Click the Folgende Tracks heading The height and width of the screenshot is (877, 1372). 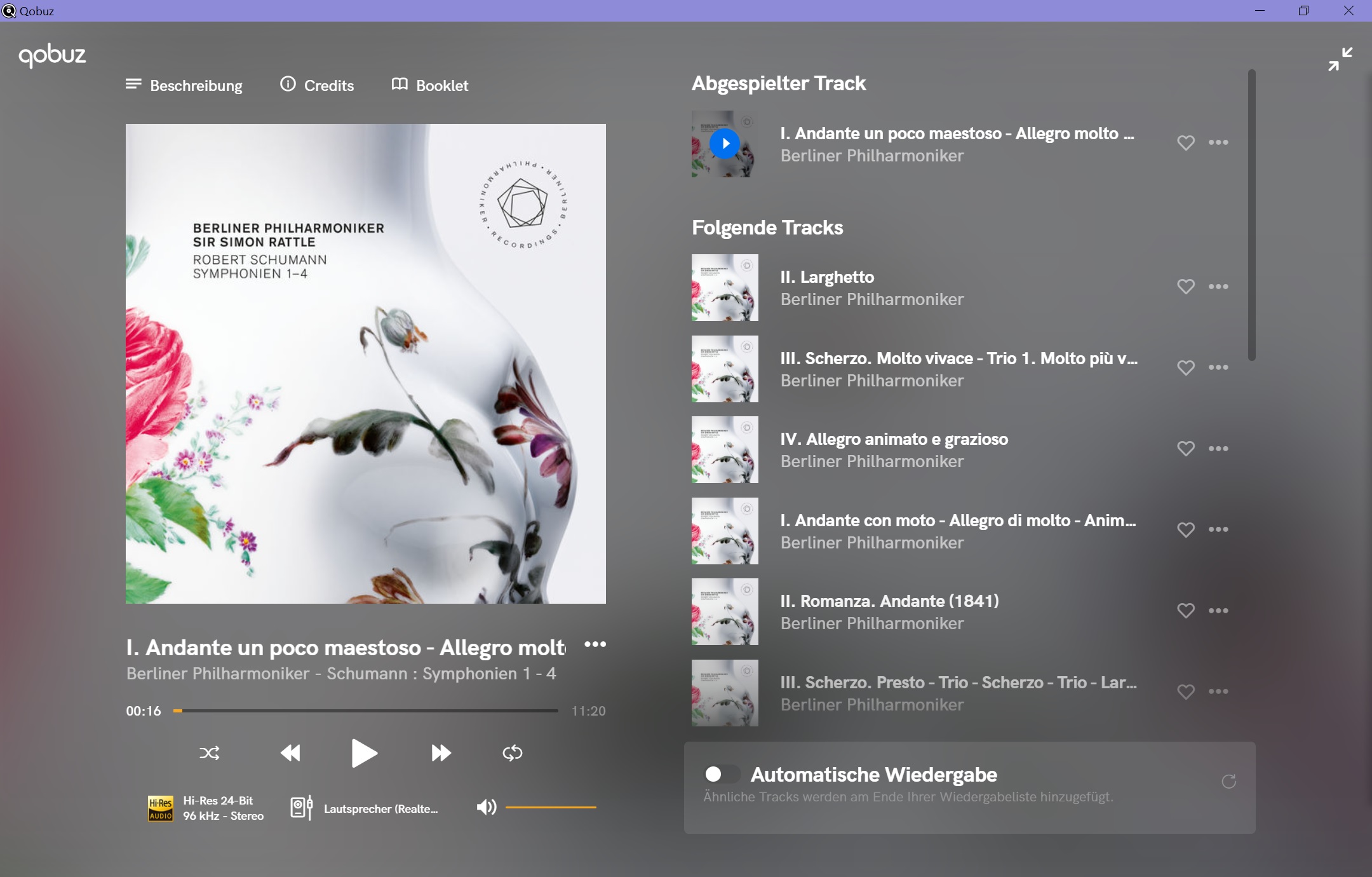pyautogui.click(x=767, y=228)
